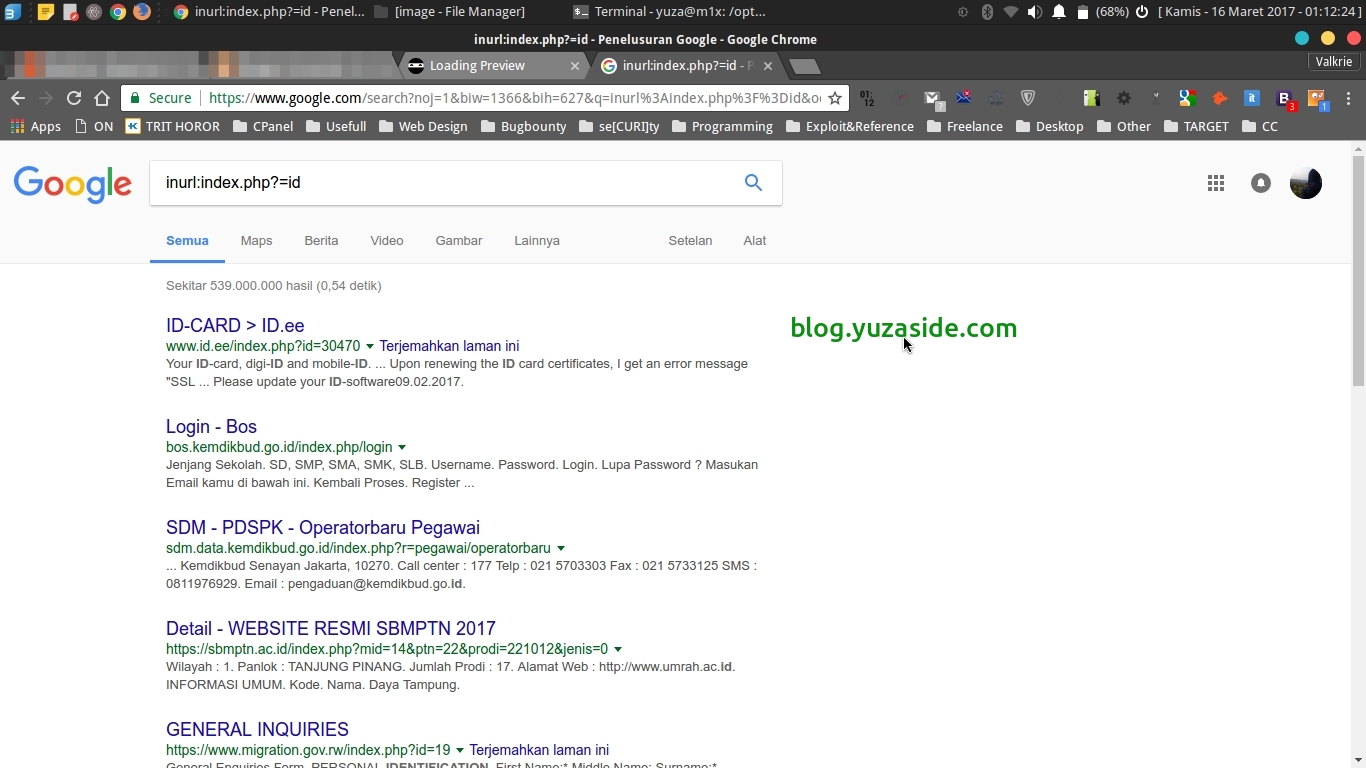Click the green bottle extension icon
The width and height of the screenshot is (1366, 768).
1091,98
